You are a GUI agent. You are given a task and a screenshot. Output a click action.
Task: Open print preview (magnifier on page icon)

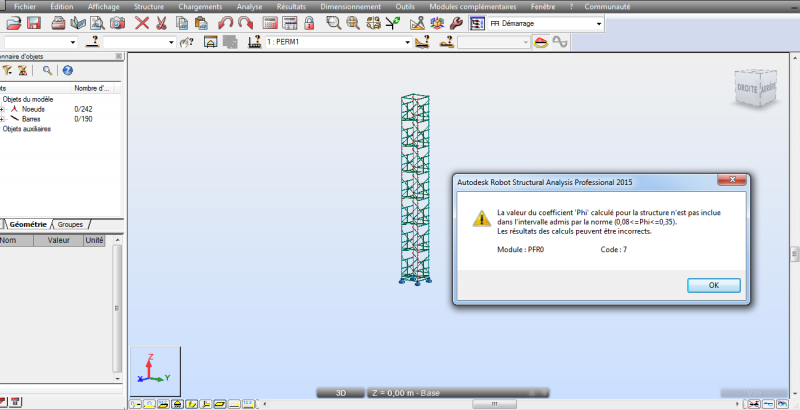click(x=97, y=23)
